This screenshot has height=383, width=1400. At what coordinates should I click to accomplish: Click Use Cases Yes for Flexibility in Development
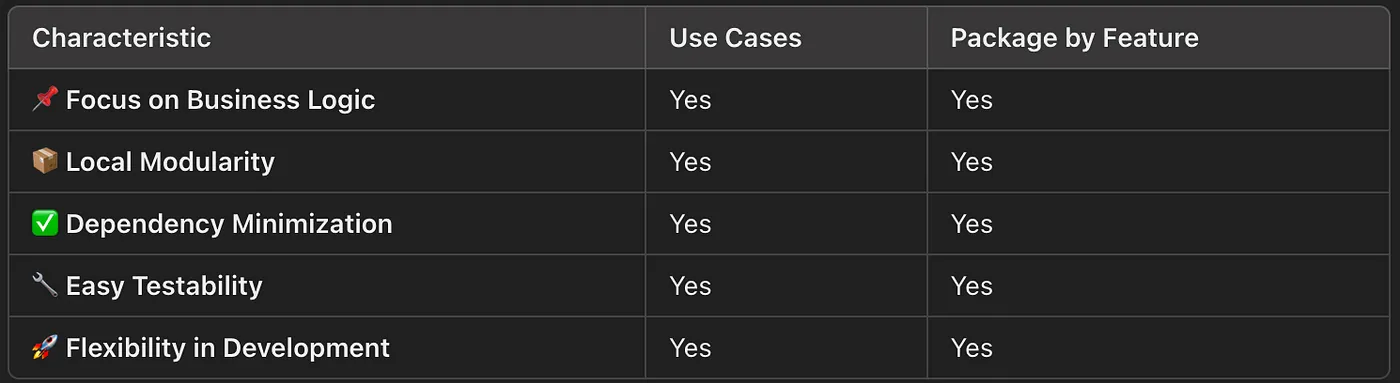click(690, 348)
